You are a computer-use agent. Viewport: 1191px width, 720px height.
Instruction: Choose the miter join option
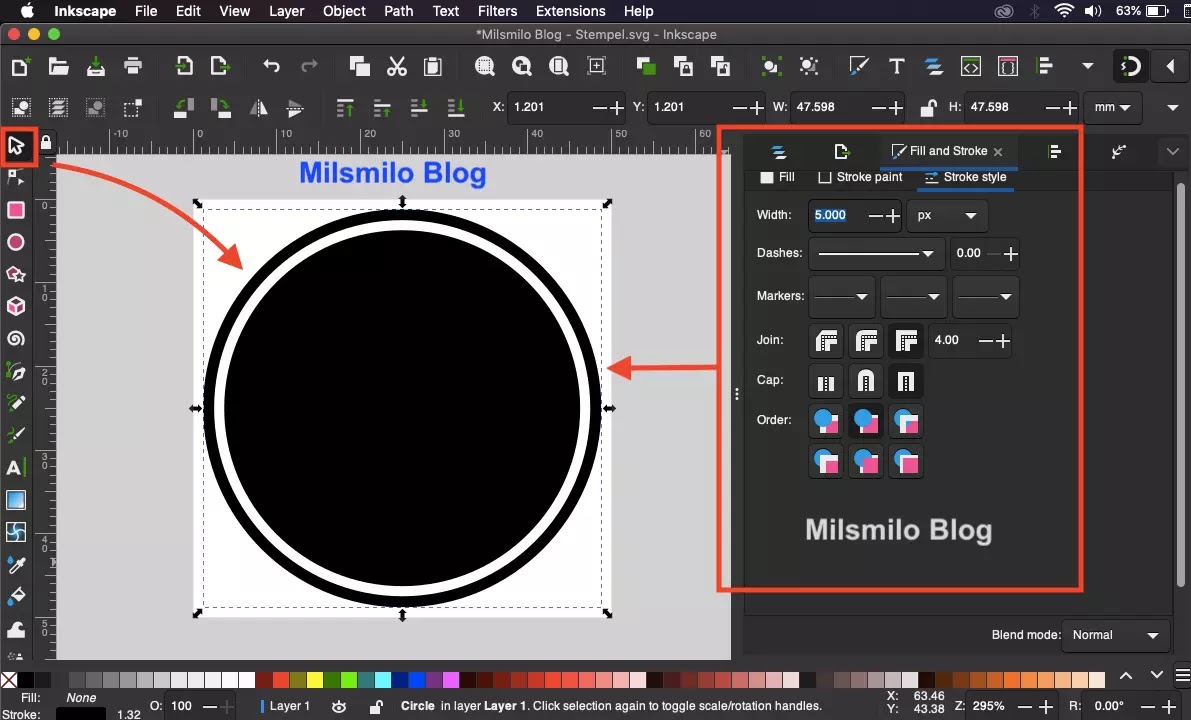click(906, 340)
